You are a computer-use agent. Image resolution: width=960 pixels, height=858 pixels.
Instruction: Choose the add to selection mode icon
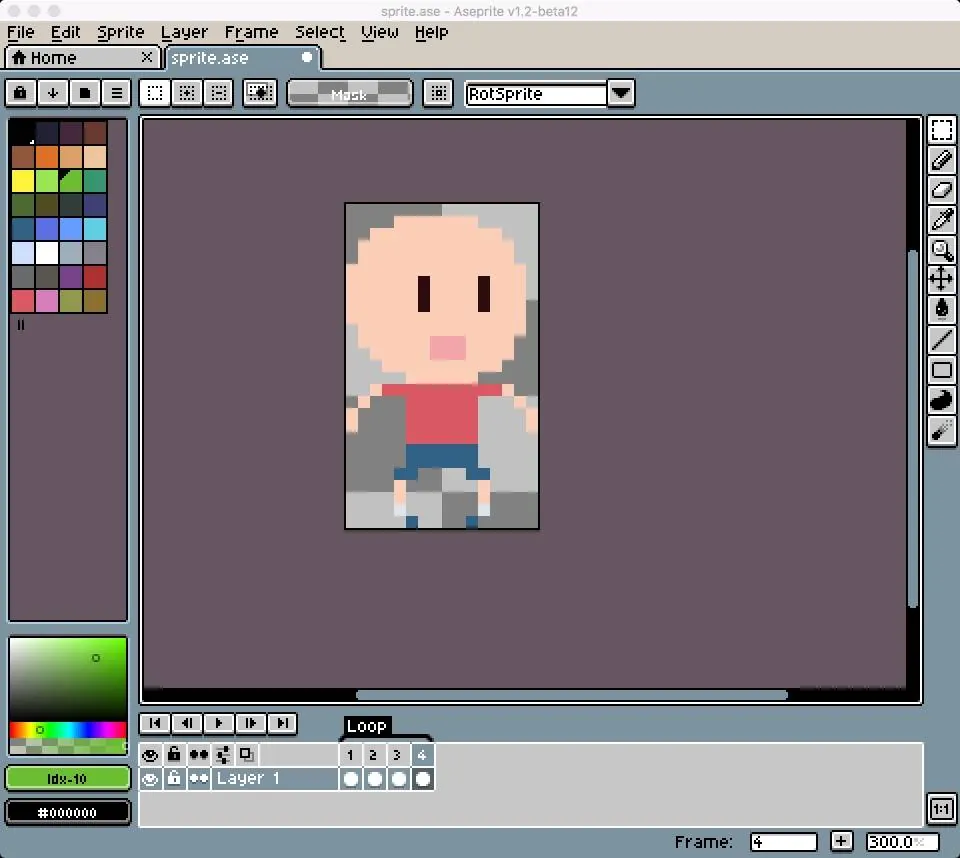click(186, 93)
